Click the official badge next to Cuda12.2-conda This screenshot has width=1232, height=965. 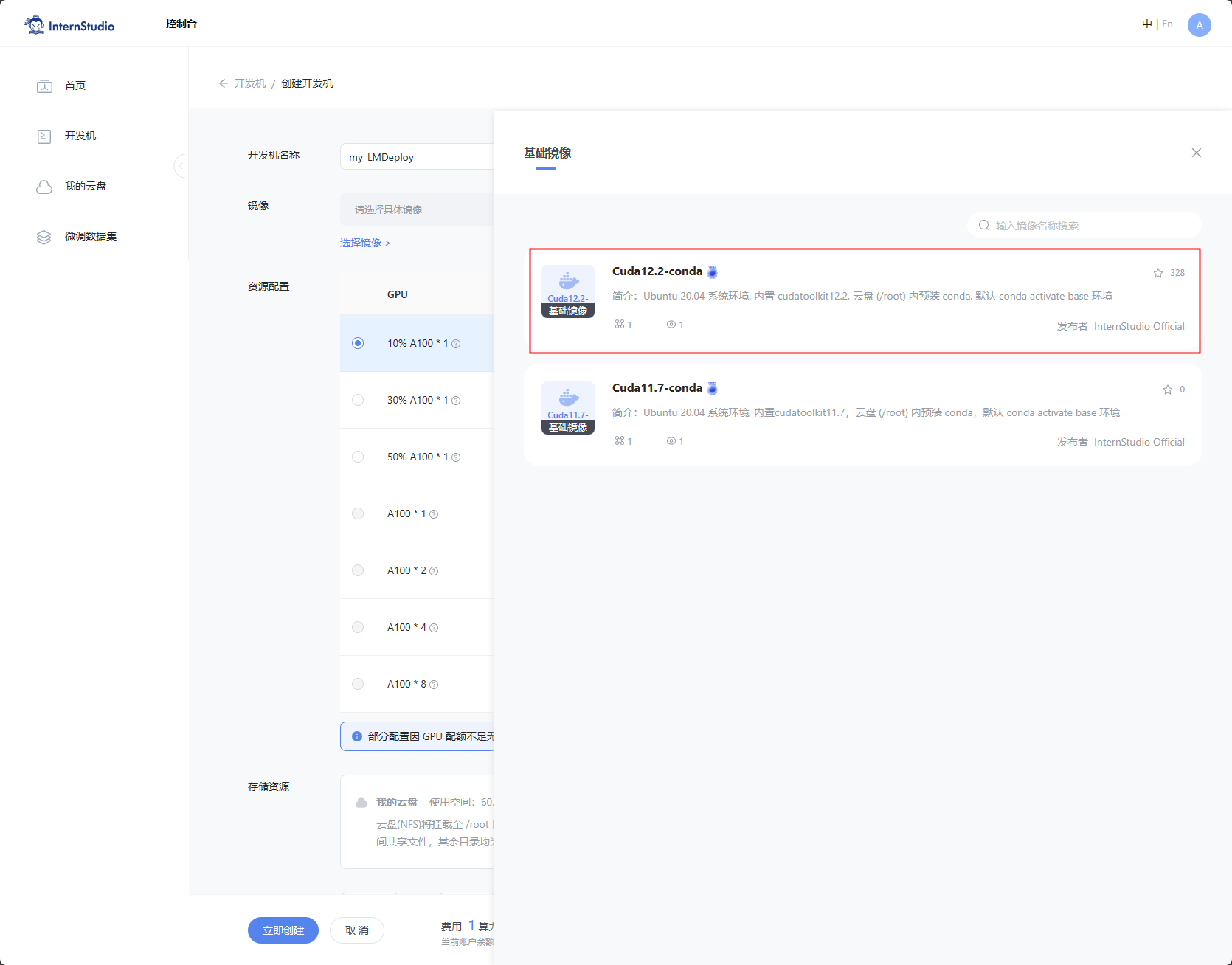point(713,271)
